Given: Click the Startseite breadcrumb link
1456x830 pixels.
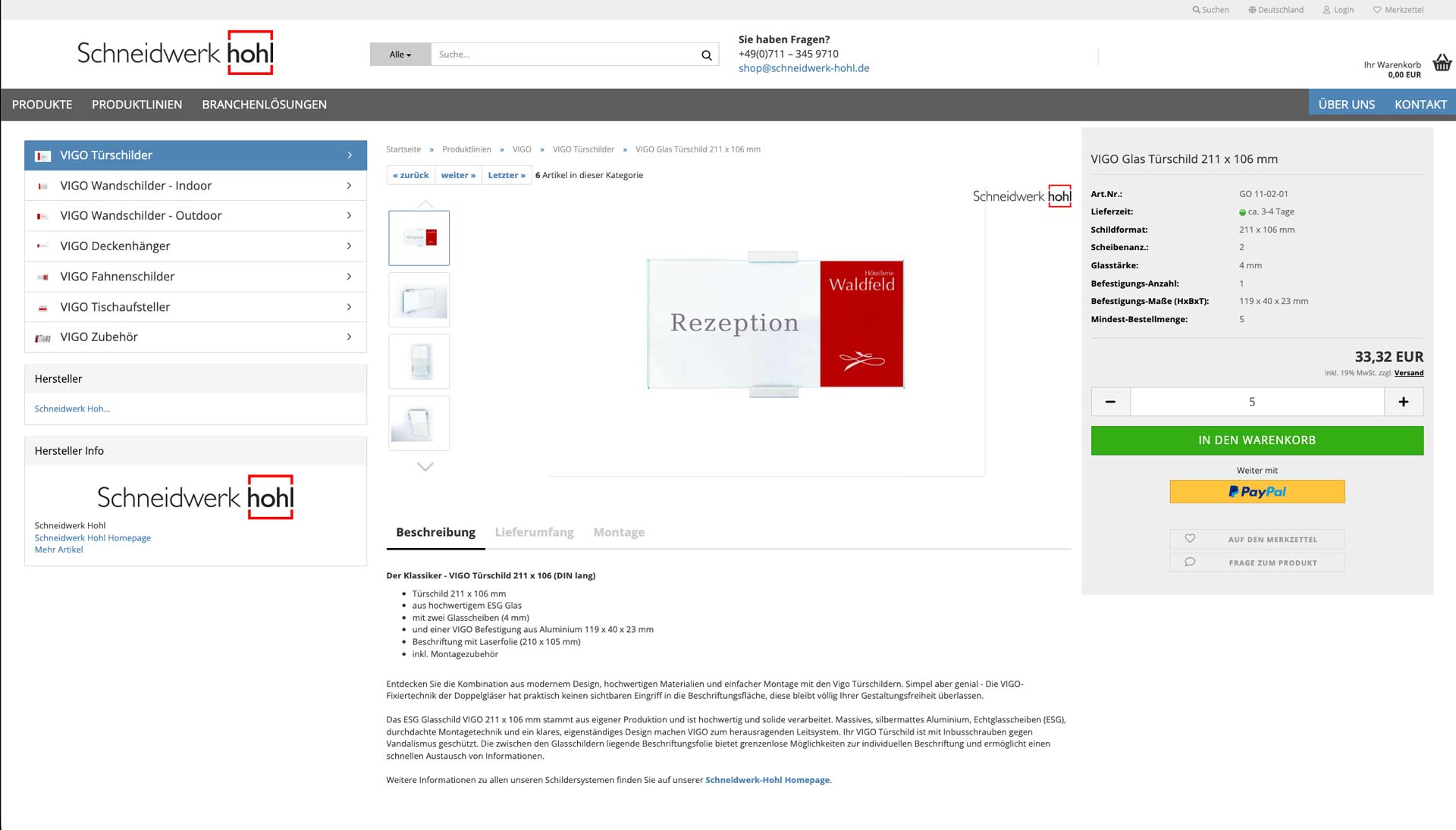Looking at the screenshot, I should tap(403, 149).
